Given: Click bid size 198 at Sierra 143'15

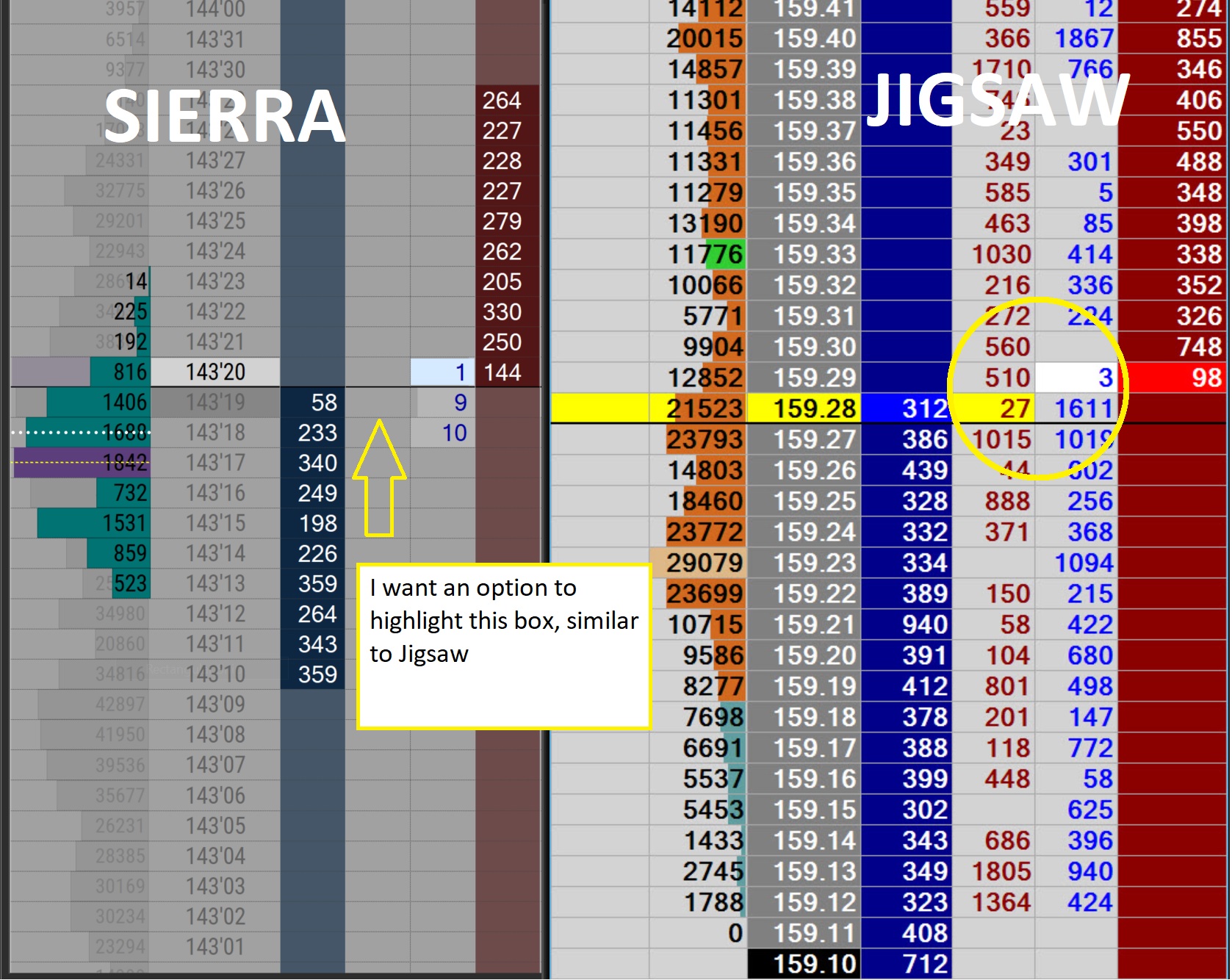Looking at the screenshot, I should click(x=313, y=523).
